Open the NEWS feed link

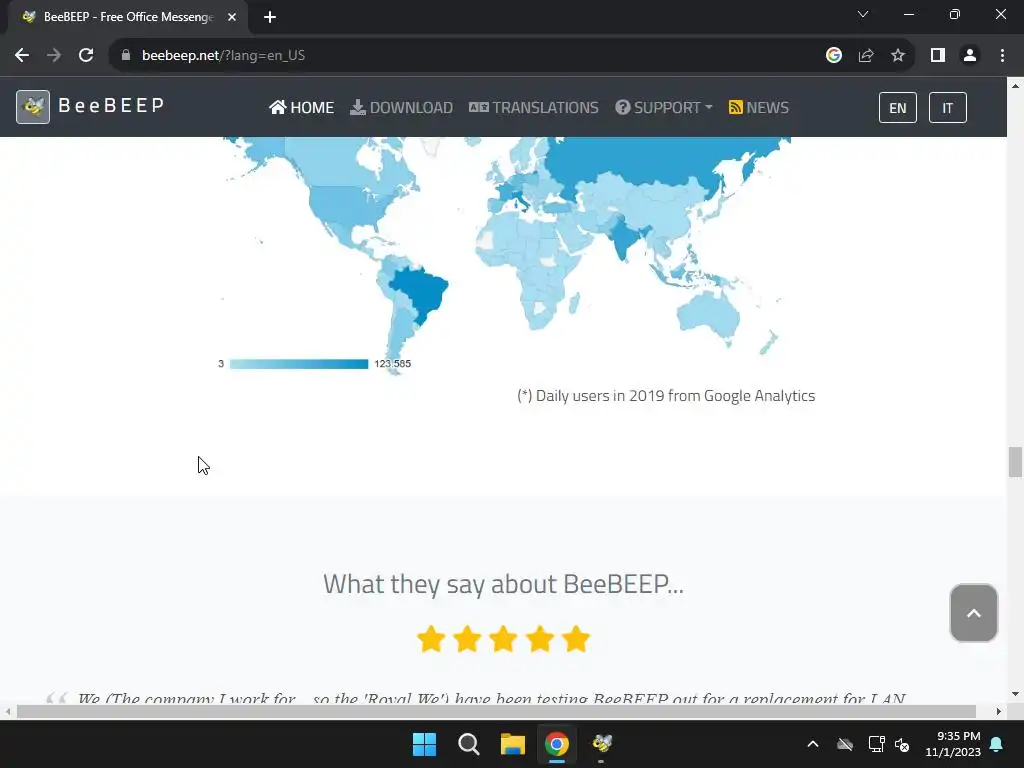click(x=759, y=107)
